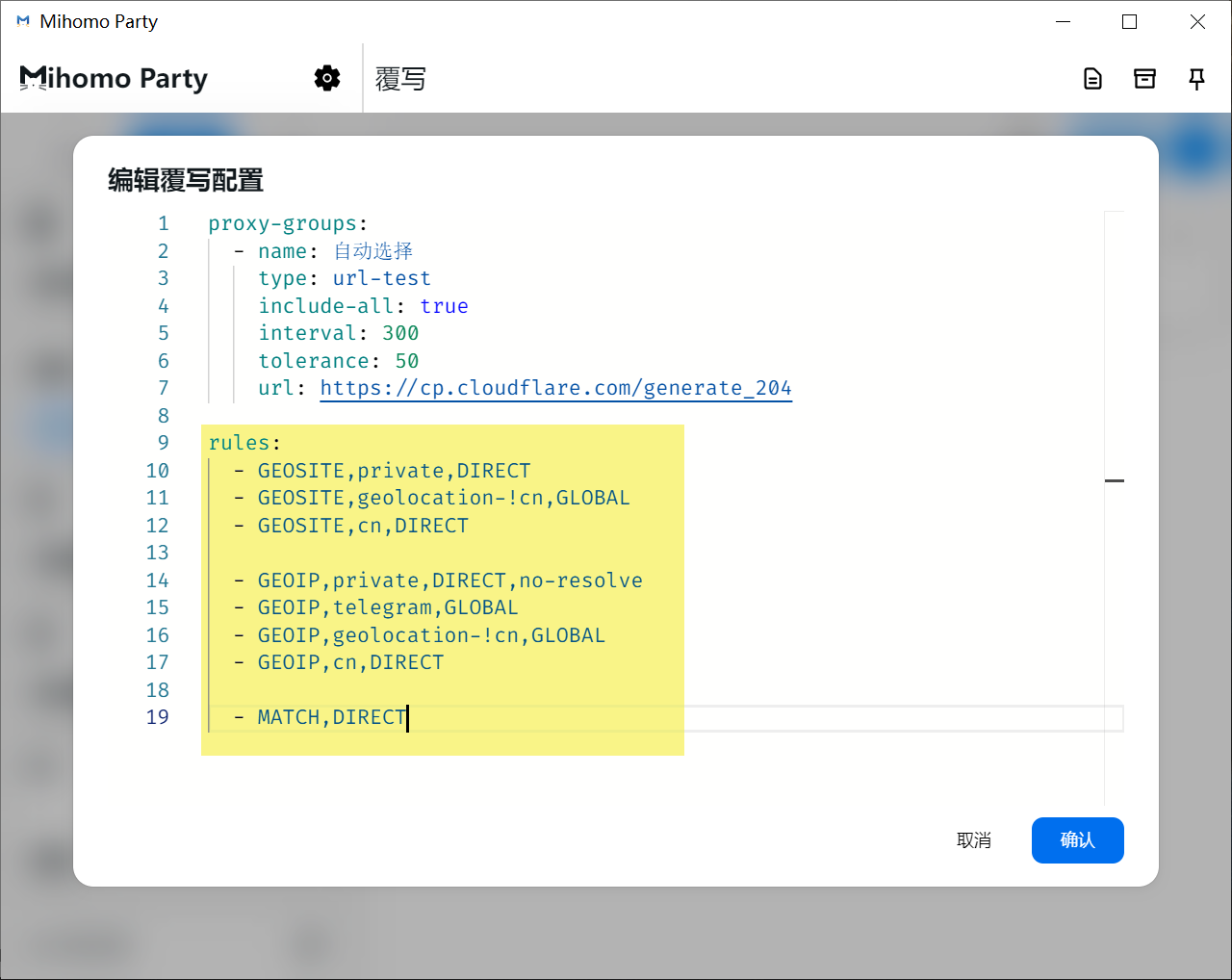Minimize the Mihomo Party window
This screenshot has height=980, width=1232.
1064,21
